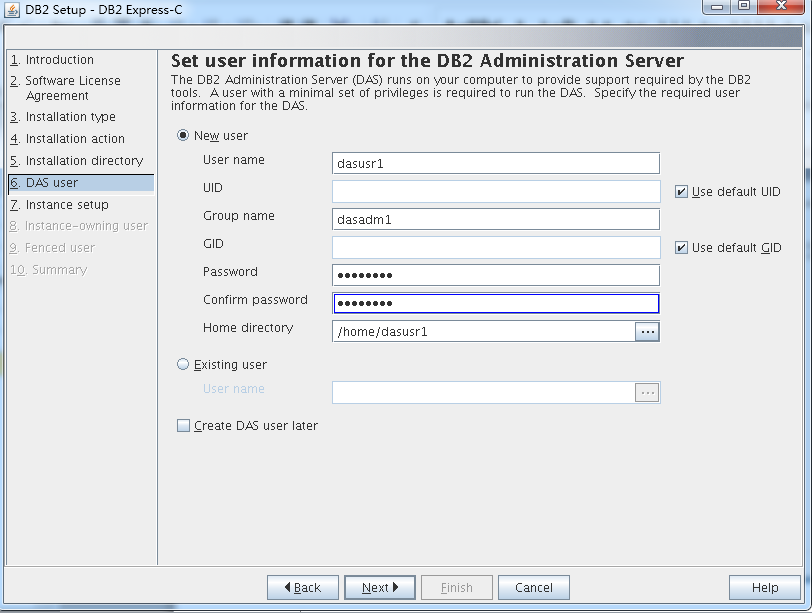Click the Java icon in the title bar
Viewport: 812px width, 613px height.
click(12, 10)
